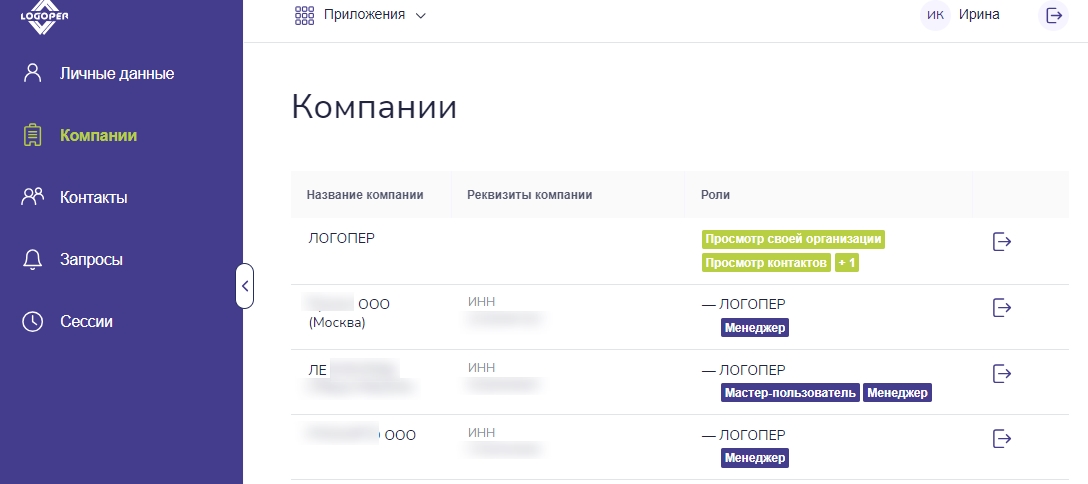This screenshot has width=1088, height=484.
Task: Click the Название компании column header
Action: (x=365, y=195)
